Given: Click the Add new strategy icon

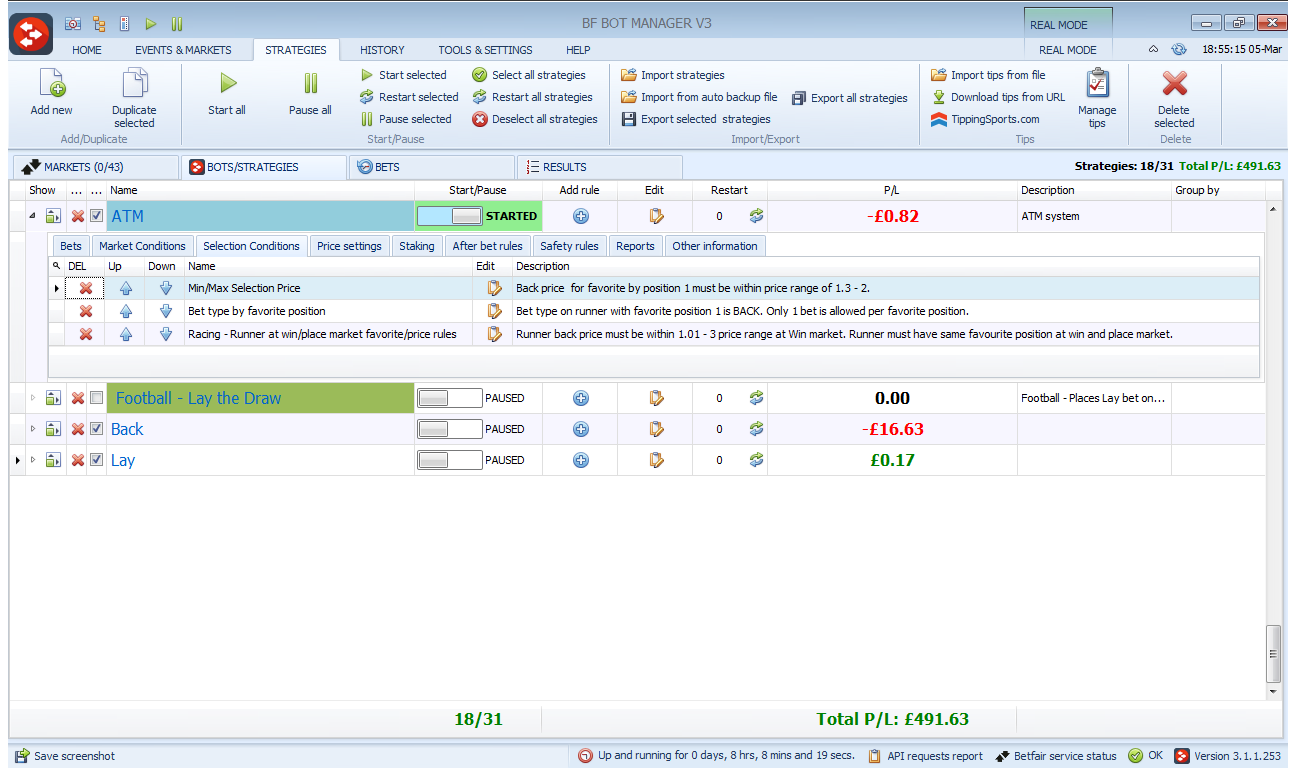Looking at the screenshot, I should pyautogui.click(x=51, y=83).
